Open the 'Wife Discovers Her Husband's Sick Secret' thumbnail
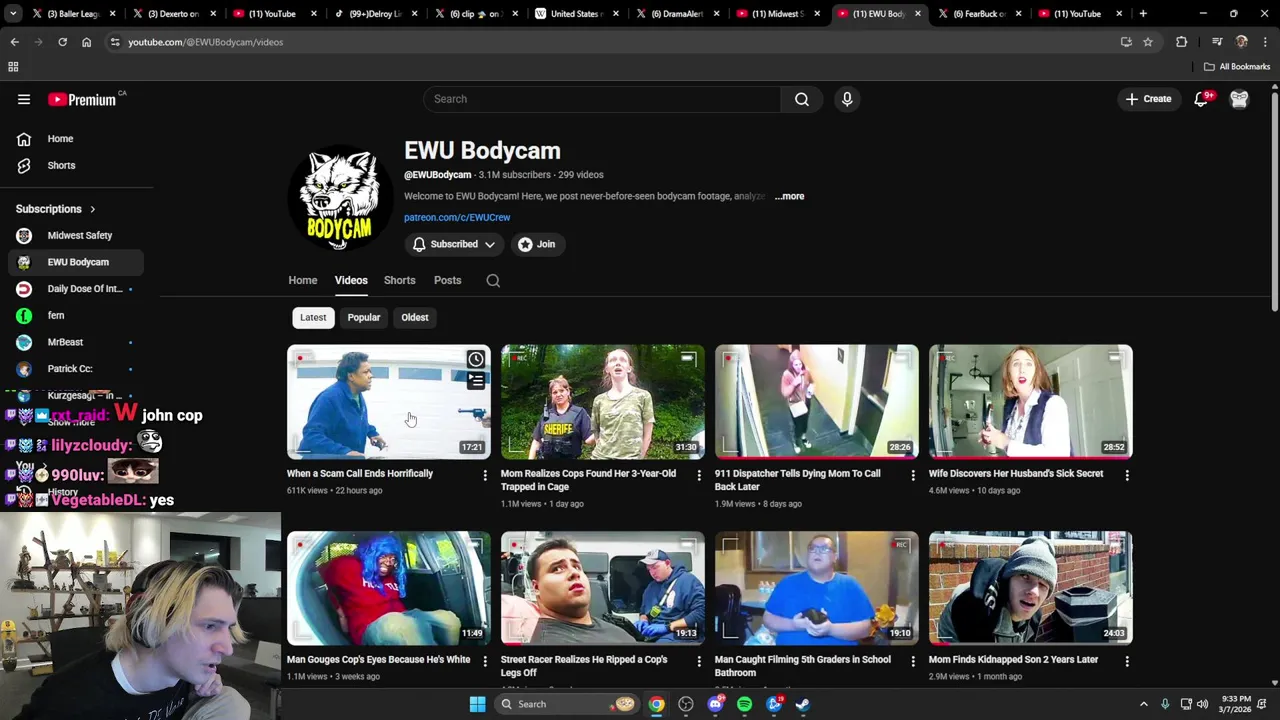The width and height of the screenshot is (1280, 720). tap(1031, 402)
